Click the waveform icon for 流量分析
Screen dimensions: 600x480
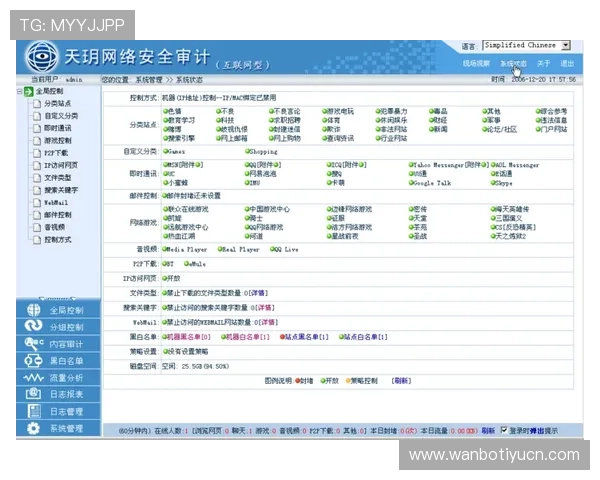[x=34, y=378]
